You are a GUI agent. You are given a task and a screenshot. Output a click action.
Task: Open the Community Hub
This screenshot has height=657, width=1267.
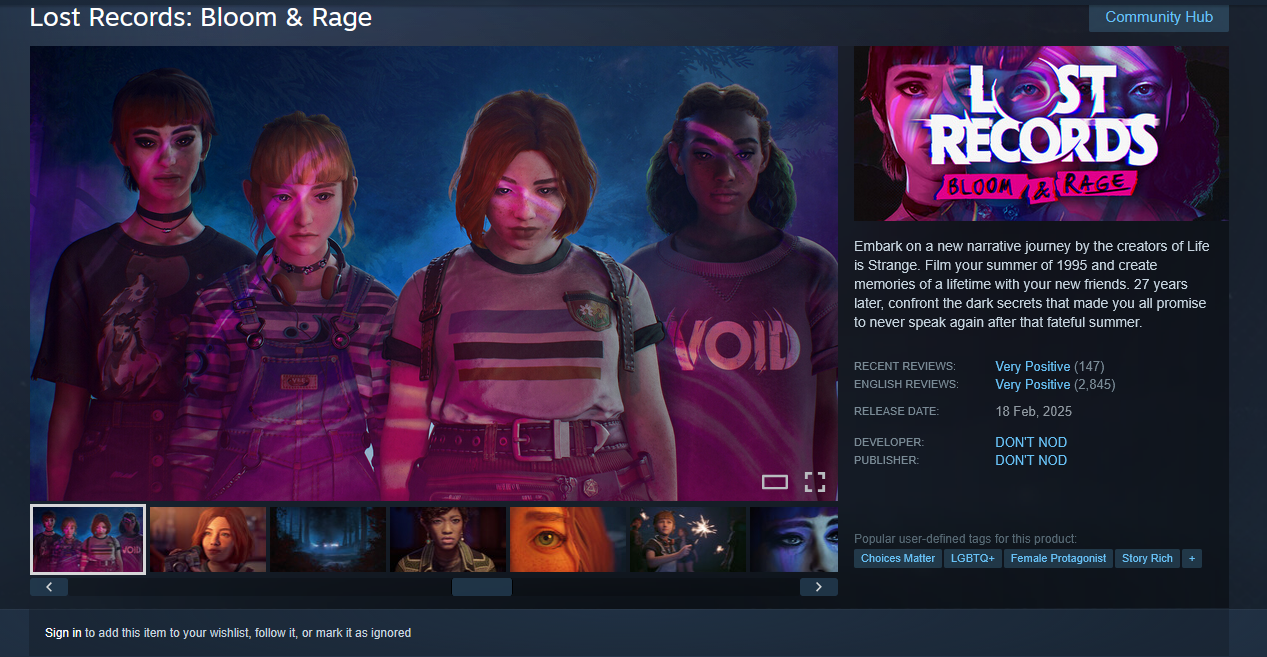pos(1158,17)
